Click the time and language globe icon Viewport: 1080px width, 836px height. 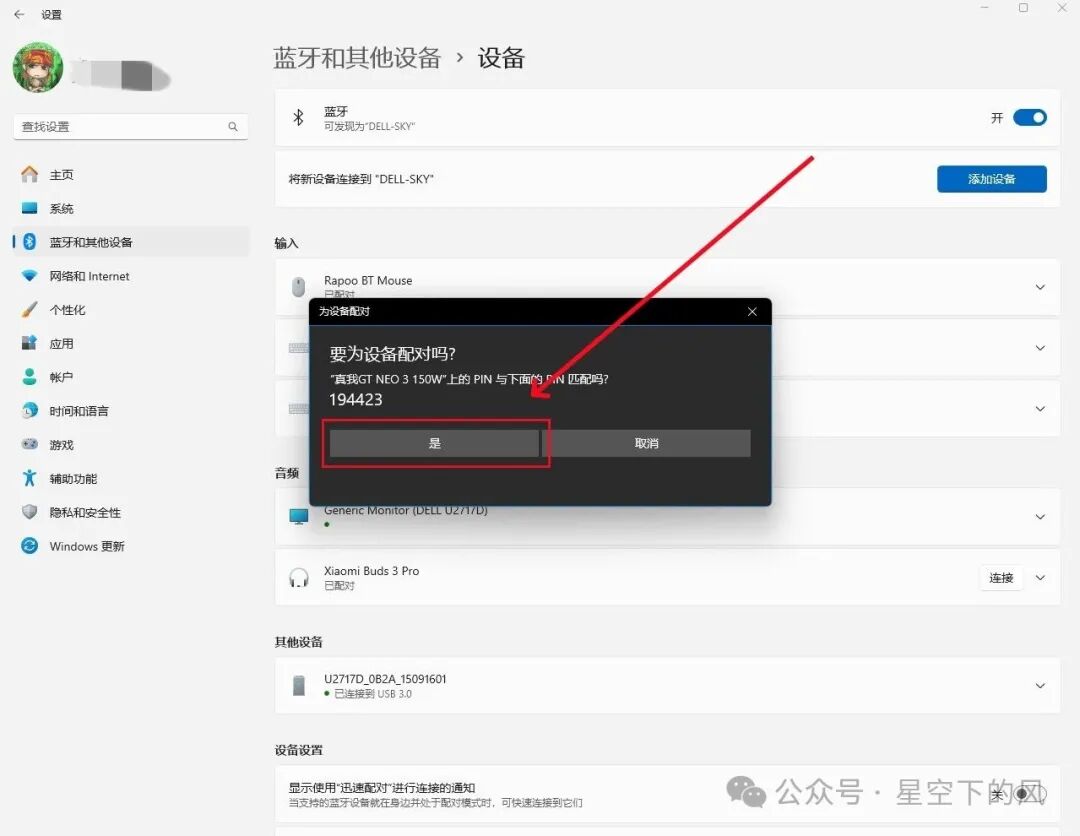click(30, 410)
